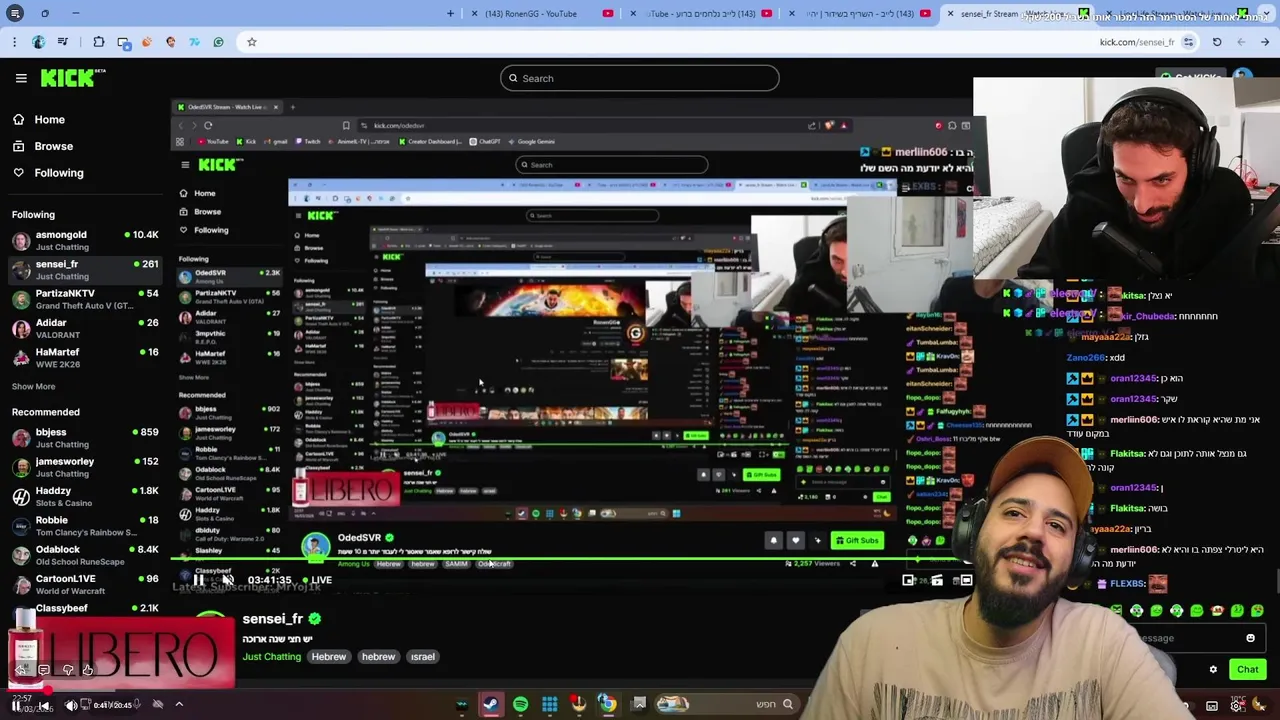The width and height of the screenshot is (1280, 720).
Task: Click the Just Chatting category link
Action: (271, 657)
